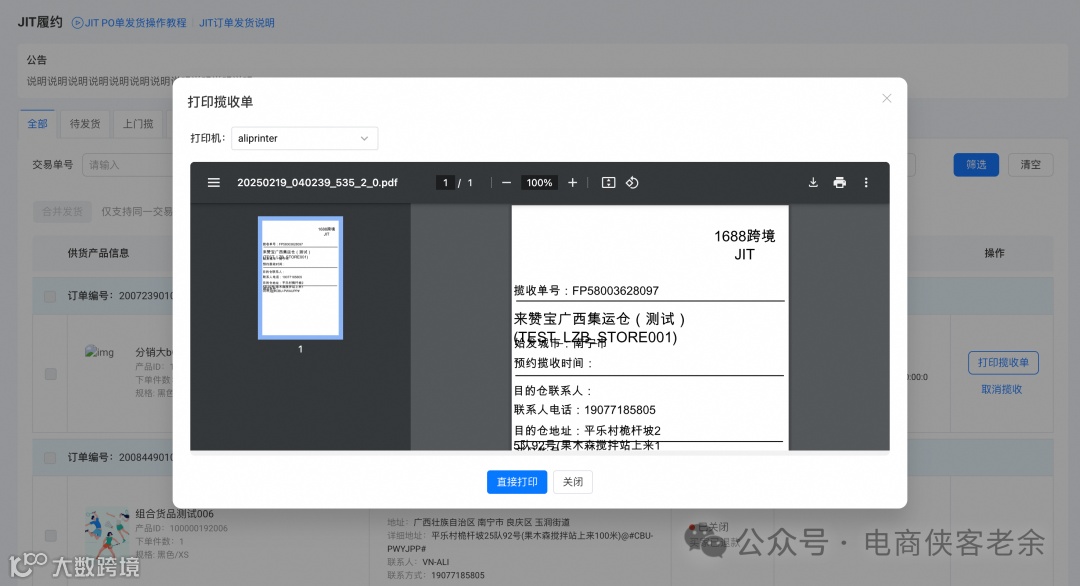Click the fit to page icon
This screenshot has width=1080, height=586.
(608, 182)
